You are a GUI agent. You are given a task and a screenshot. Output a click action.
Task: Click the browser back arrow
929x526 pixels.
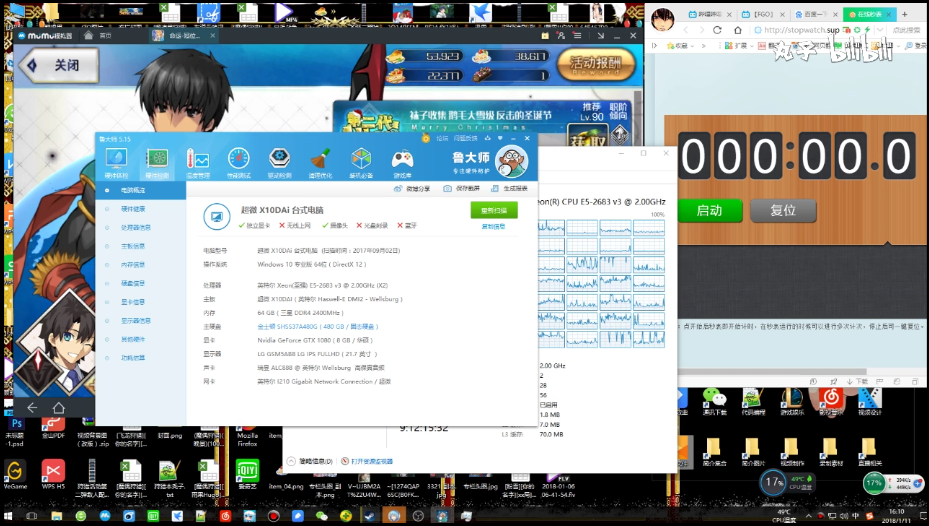pos(686,30)
